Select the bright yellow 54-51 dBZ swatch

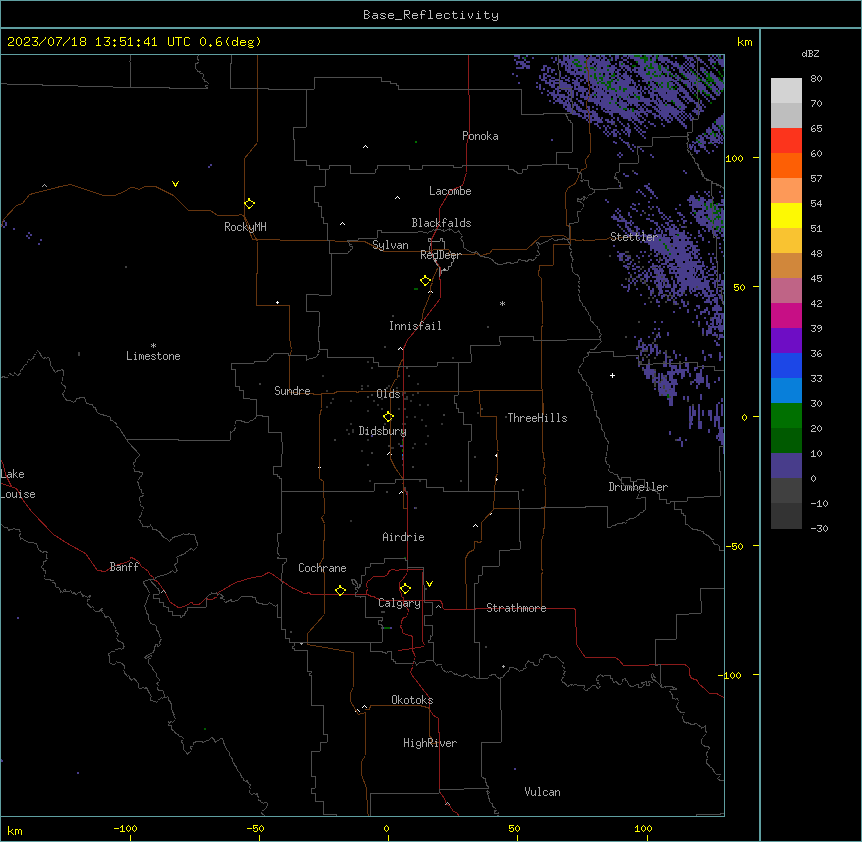pyautogui.click(x=786, y=215)
